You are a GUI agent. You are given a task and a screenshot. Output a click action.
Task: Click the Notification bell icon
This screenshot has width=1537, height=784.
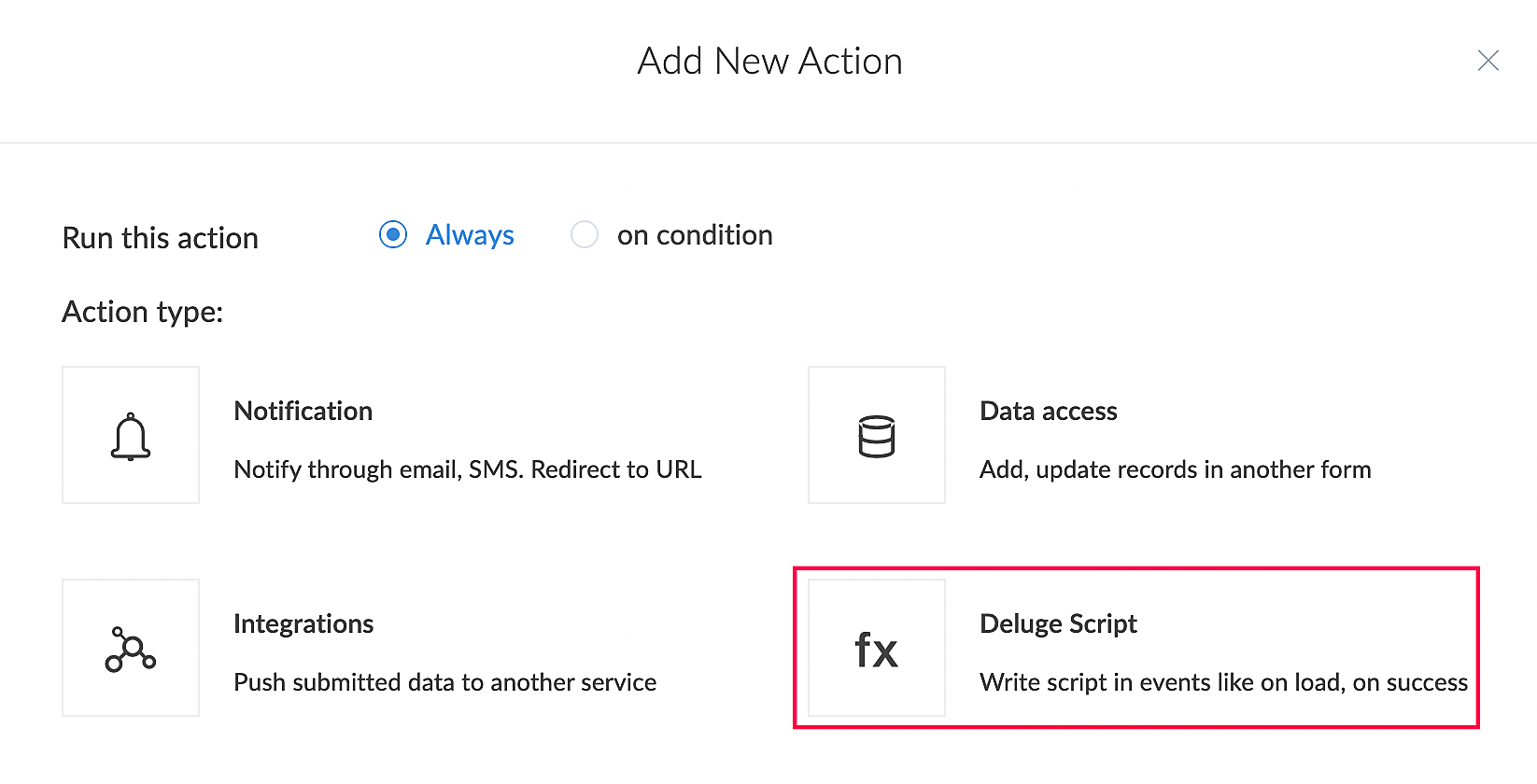pos(131,436)
